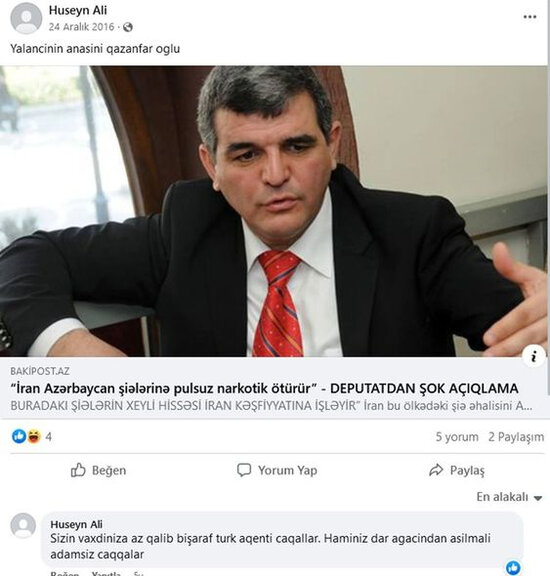Open the linked article photo thumbnail
This screenshot has width=550, height=576.
(x=274, y=211)
